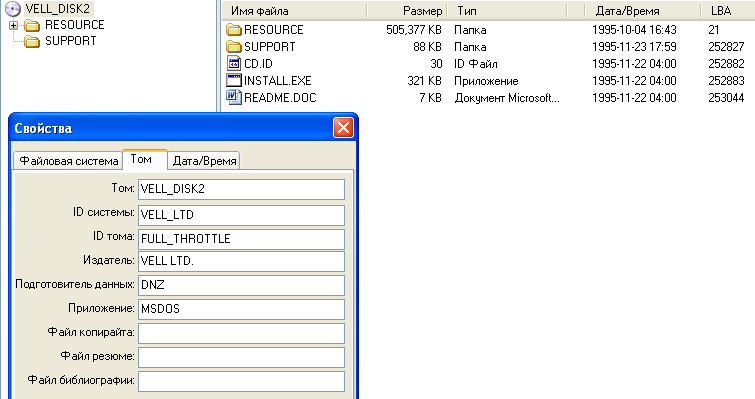Click date 1995-10-04 16:43

tap(634, 30)
